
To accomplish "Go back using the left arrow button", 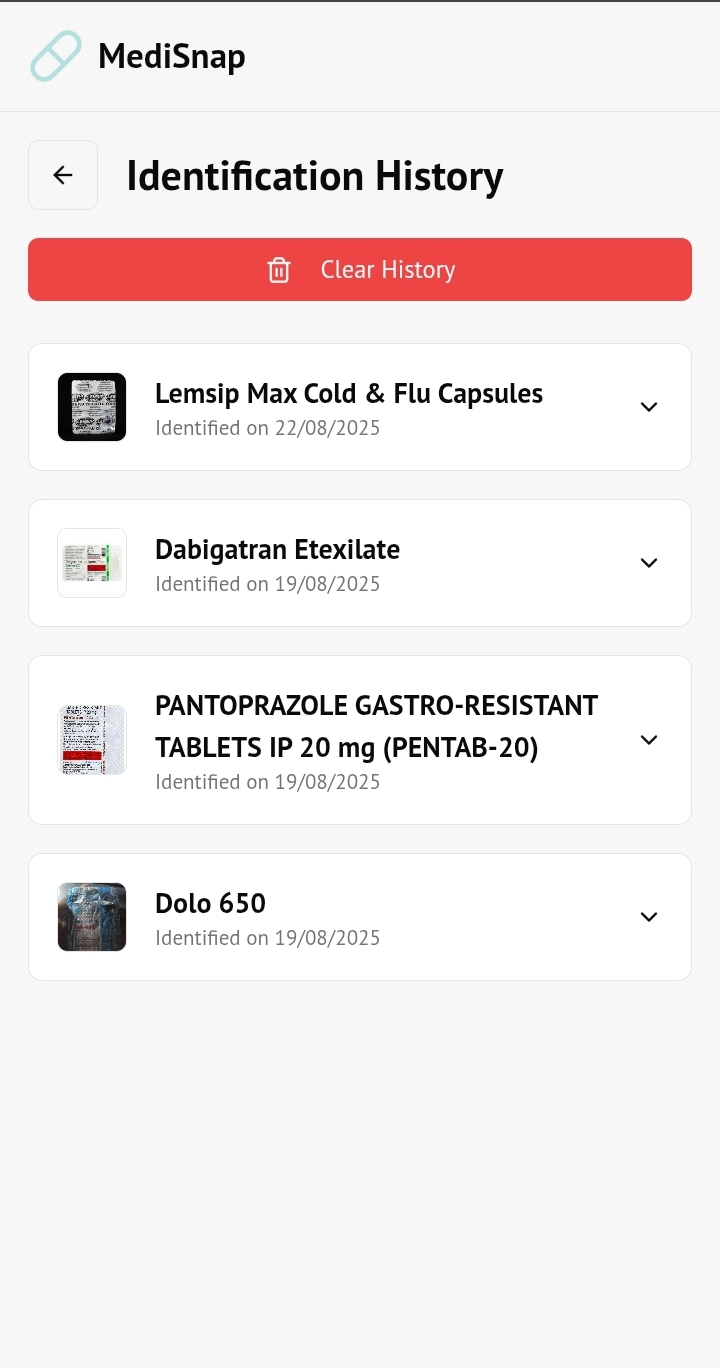I will (63, 175).
